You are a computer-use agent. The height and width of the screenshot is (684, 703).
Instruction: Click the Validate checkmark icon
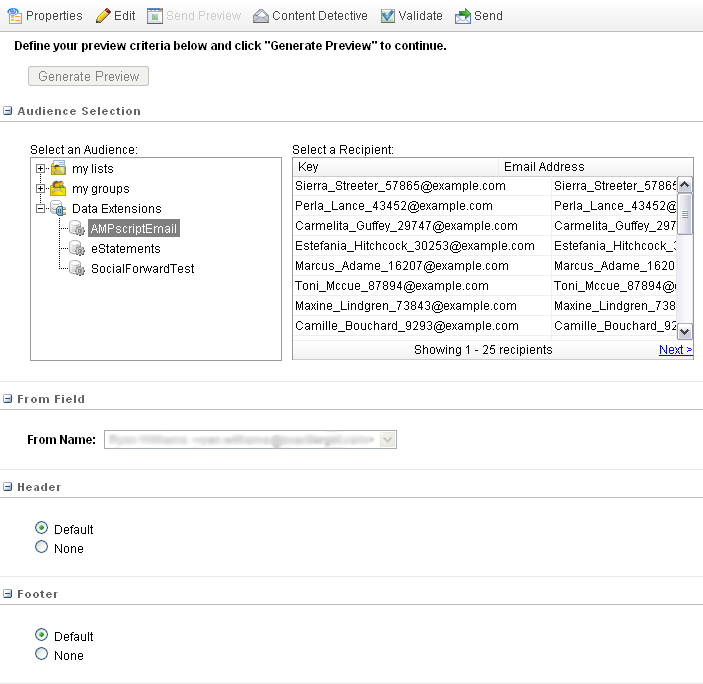click(388, 16)
